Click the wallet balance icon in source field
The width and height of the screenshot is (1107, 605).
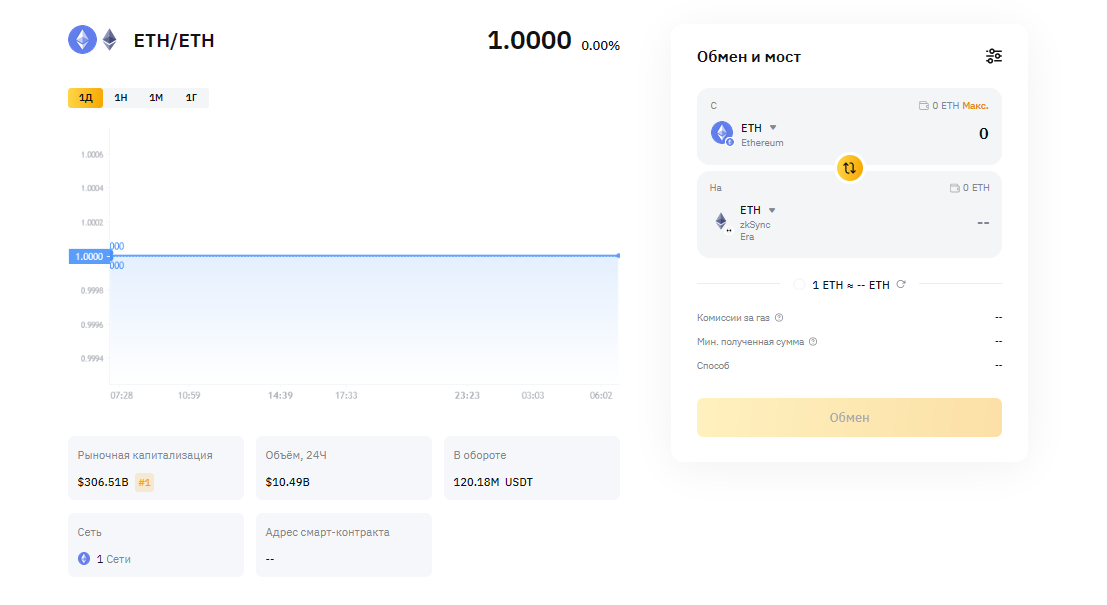pos(923,106)
